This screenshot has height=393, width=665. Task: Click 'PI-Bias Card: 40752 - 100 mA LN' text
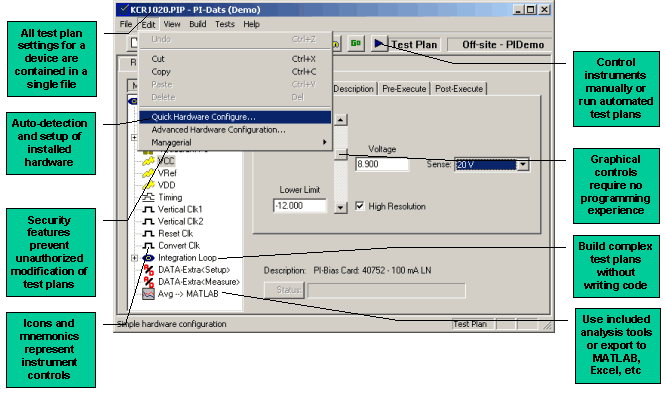tap(372, 270)
